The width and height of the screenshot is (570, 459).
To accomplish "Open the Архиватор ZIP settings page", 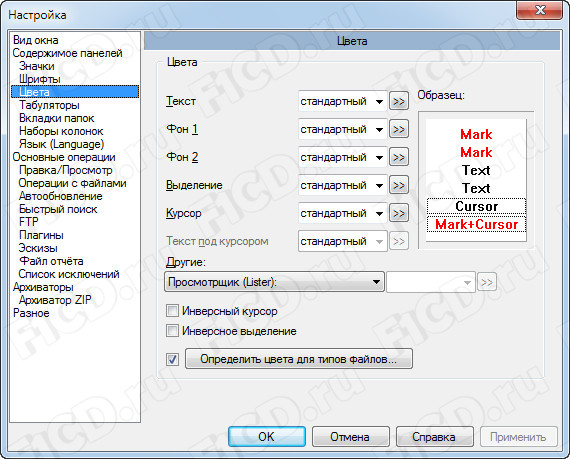I will pos(55,300).
